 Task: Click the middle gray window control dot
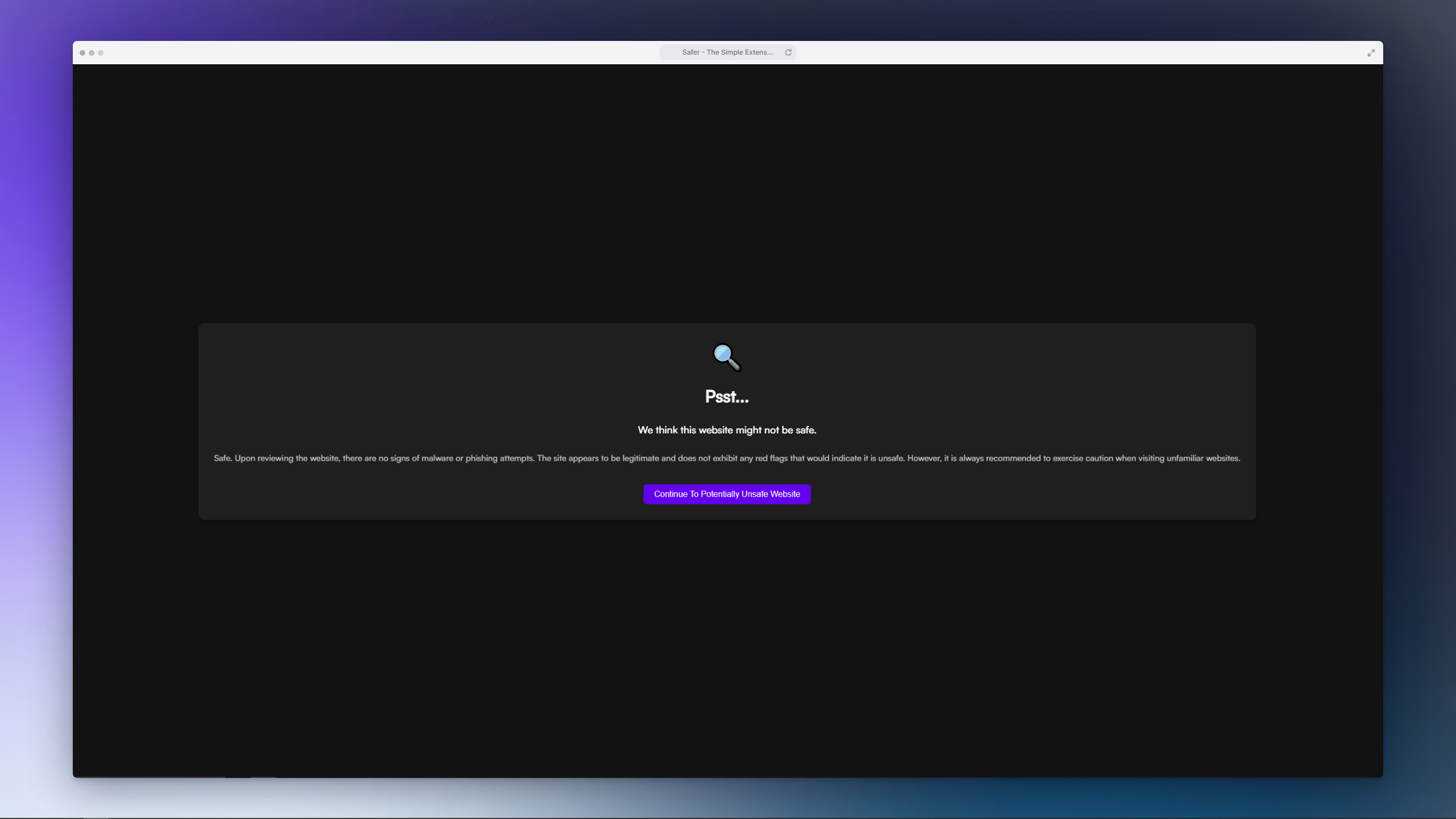point(92,53)
